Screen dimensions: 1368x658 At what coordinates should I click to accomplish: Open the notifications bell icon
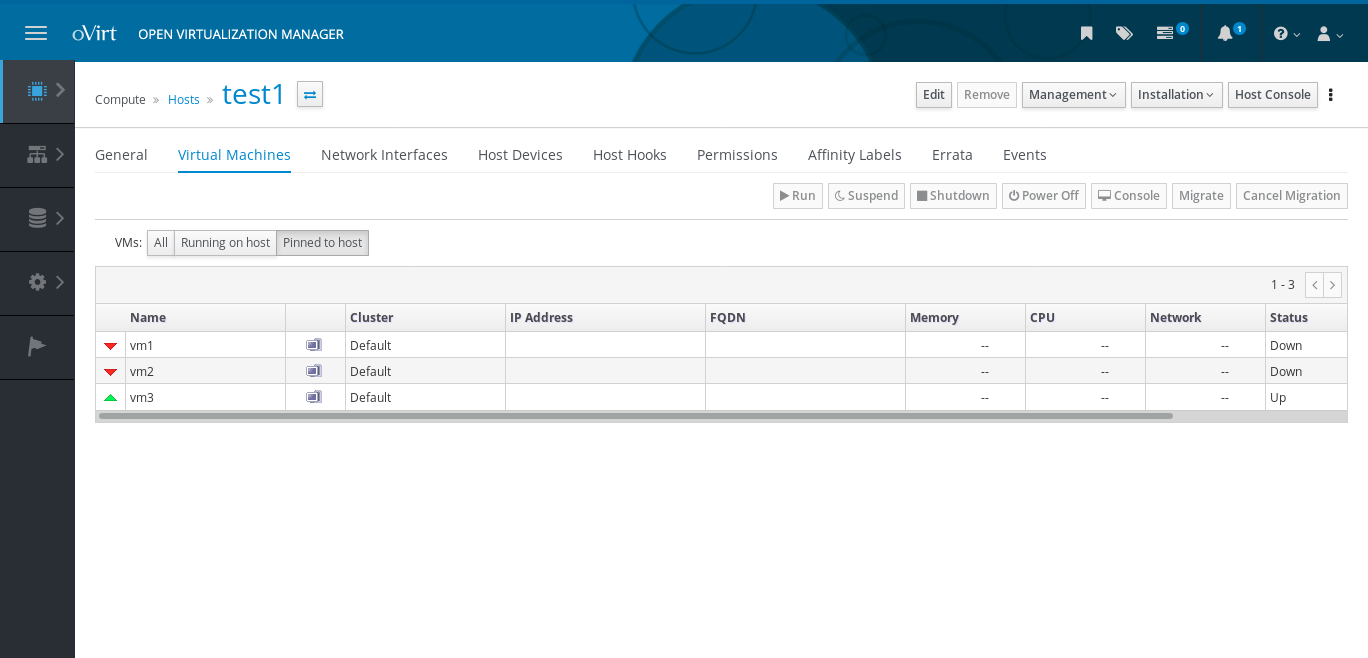[1225, 33]
